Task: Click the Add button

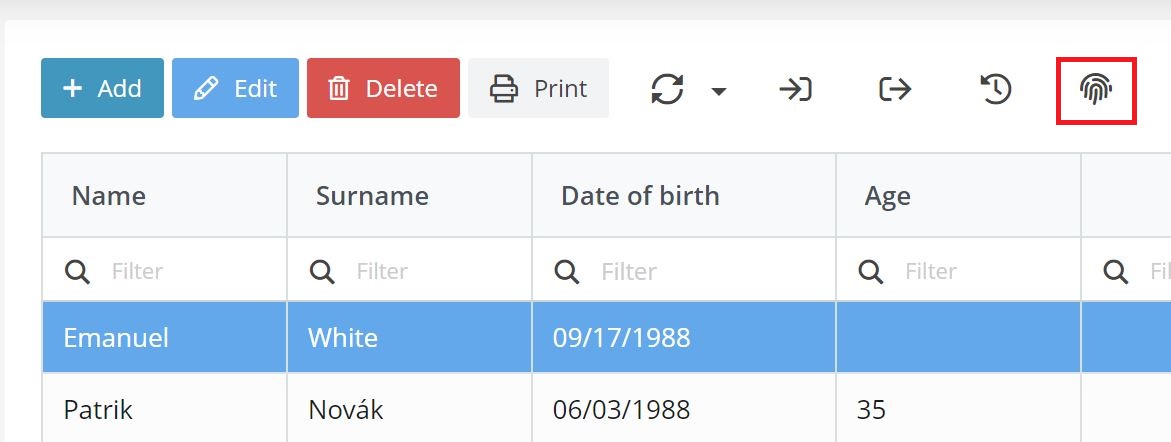Action: tap(102, 88)
